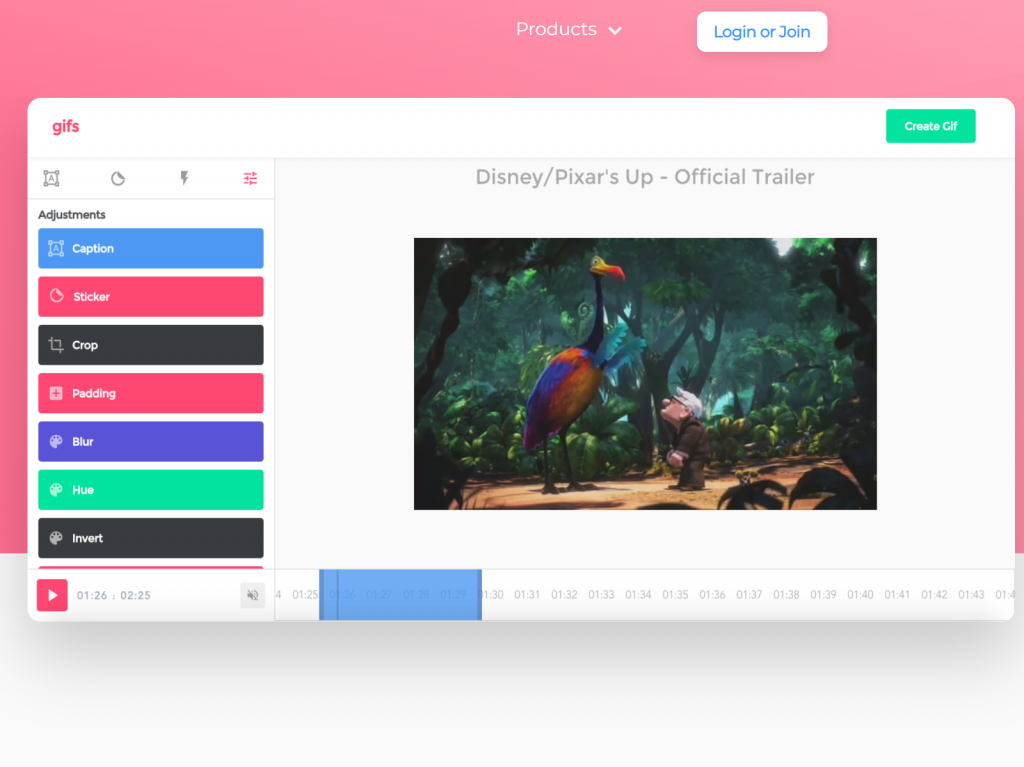The width and height of the screenshot is (1024, 767).
Task: Play the video preview
Action: (x=52, y=595)
